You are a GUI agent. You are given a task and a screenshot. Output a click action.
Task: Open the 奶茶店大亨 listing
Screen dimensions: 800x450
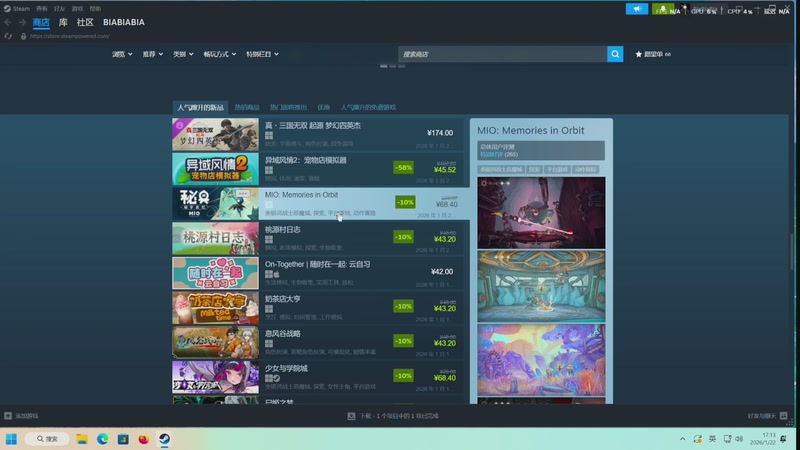tap(318, 308)
